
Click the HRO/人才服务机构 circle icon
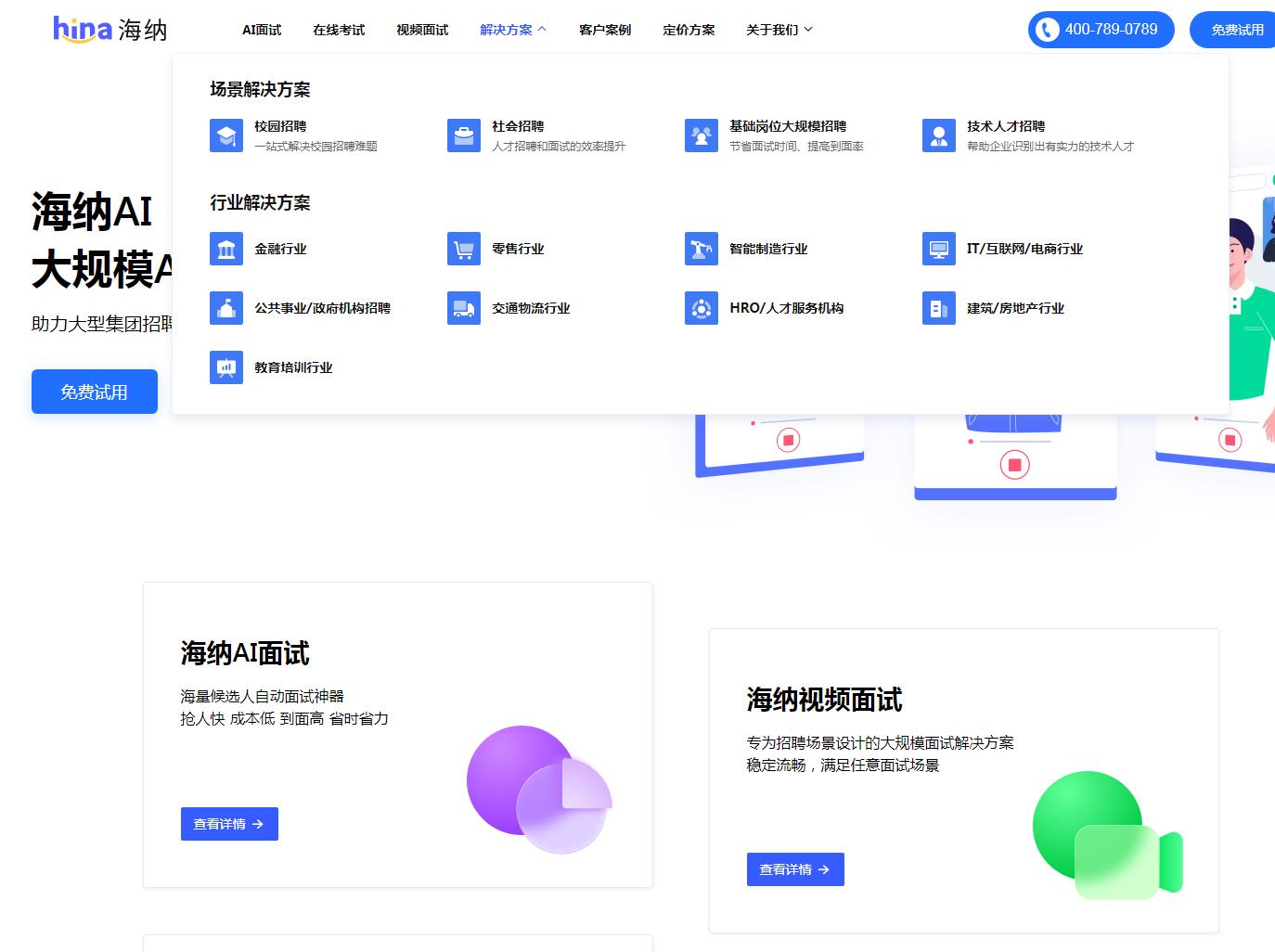[x=702, y=308]
